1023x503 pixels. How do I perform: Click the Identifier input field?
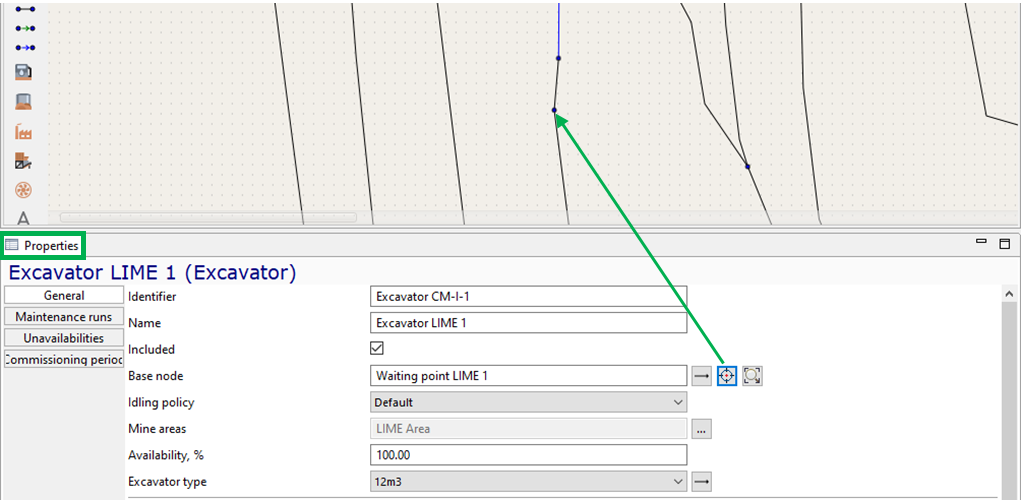528,297
